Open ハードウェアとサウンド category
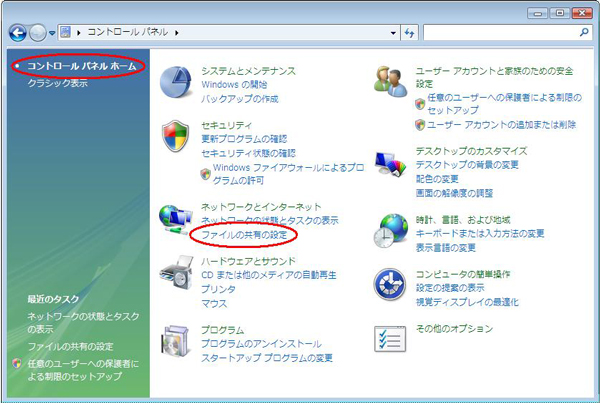 [x=248, y=261]
